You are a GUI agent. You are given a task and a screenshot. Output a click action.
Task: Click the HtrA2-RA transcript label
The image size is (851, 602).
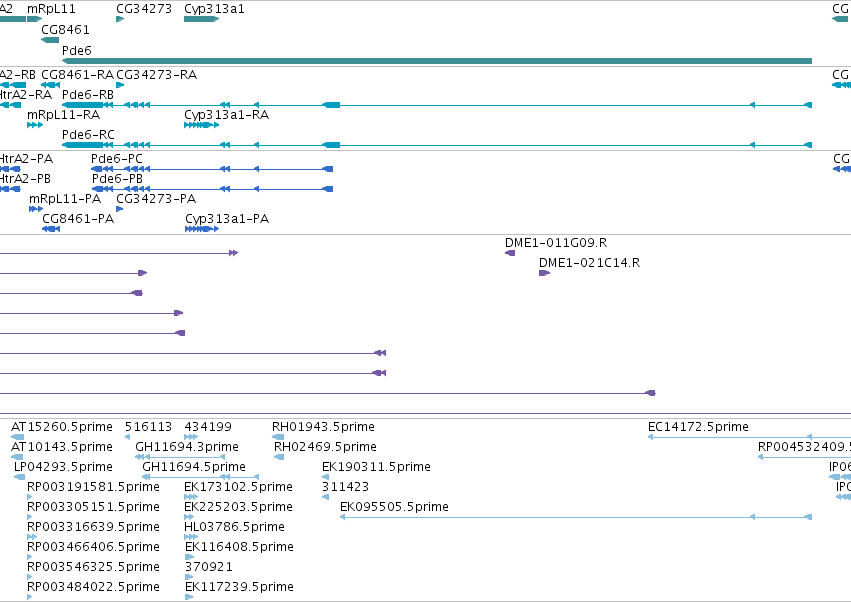(26, 94)
